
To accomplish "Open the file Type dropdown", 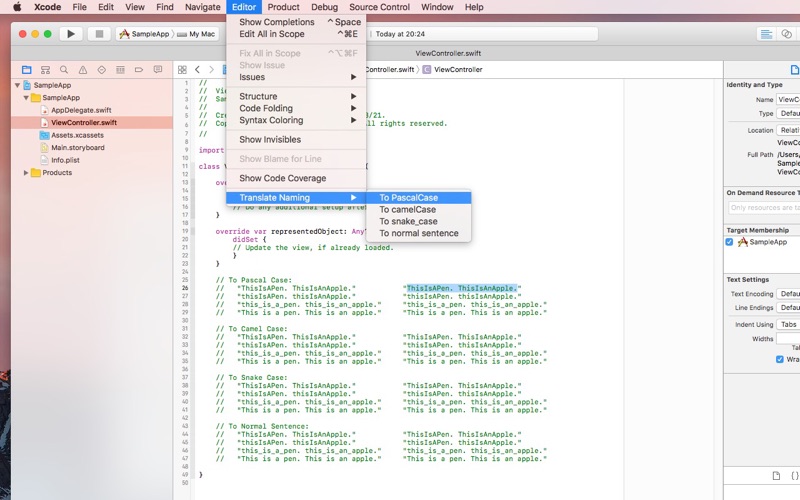I will [x=788, y=113].
